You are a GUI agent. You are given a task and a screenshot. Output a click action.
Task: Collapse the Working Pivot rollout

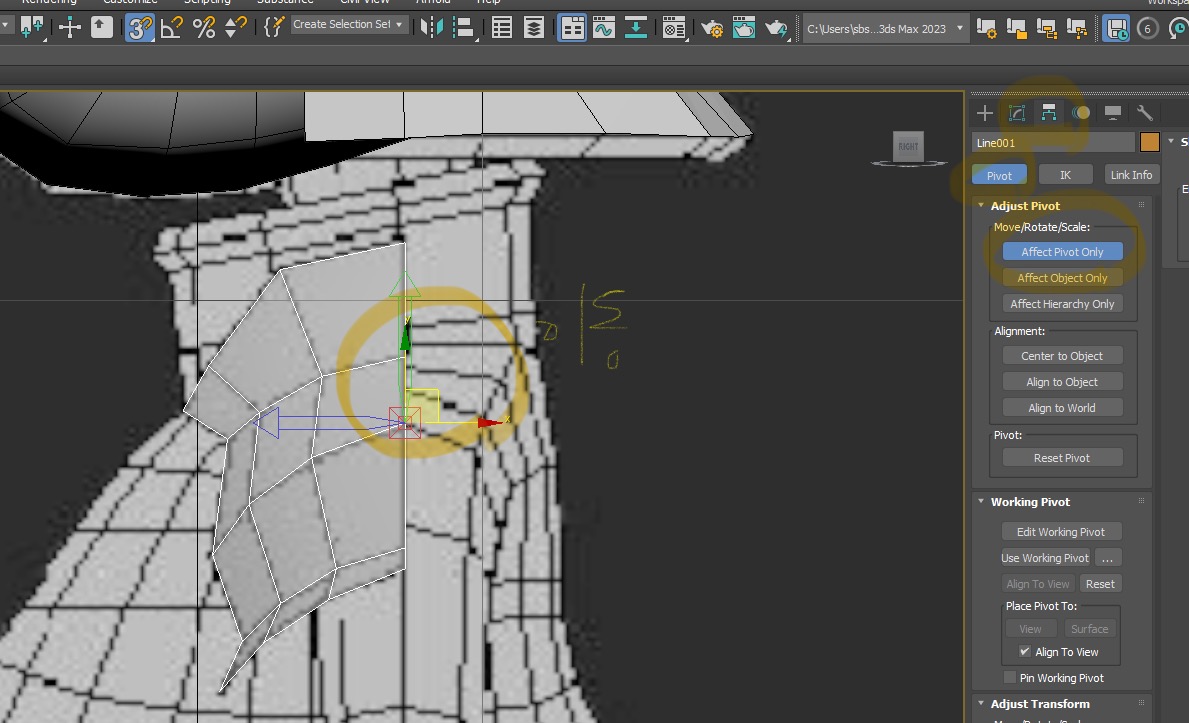(980, 501)
